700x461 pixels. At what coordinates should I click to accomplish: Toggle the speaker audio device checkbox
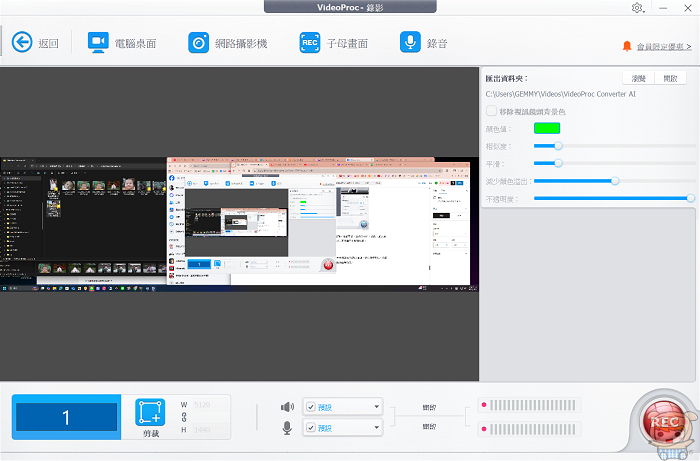tap(311, 406)
